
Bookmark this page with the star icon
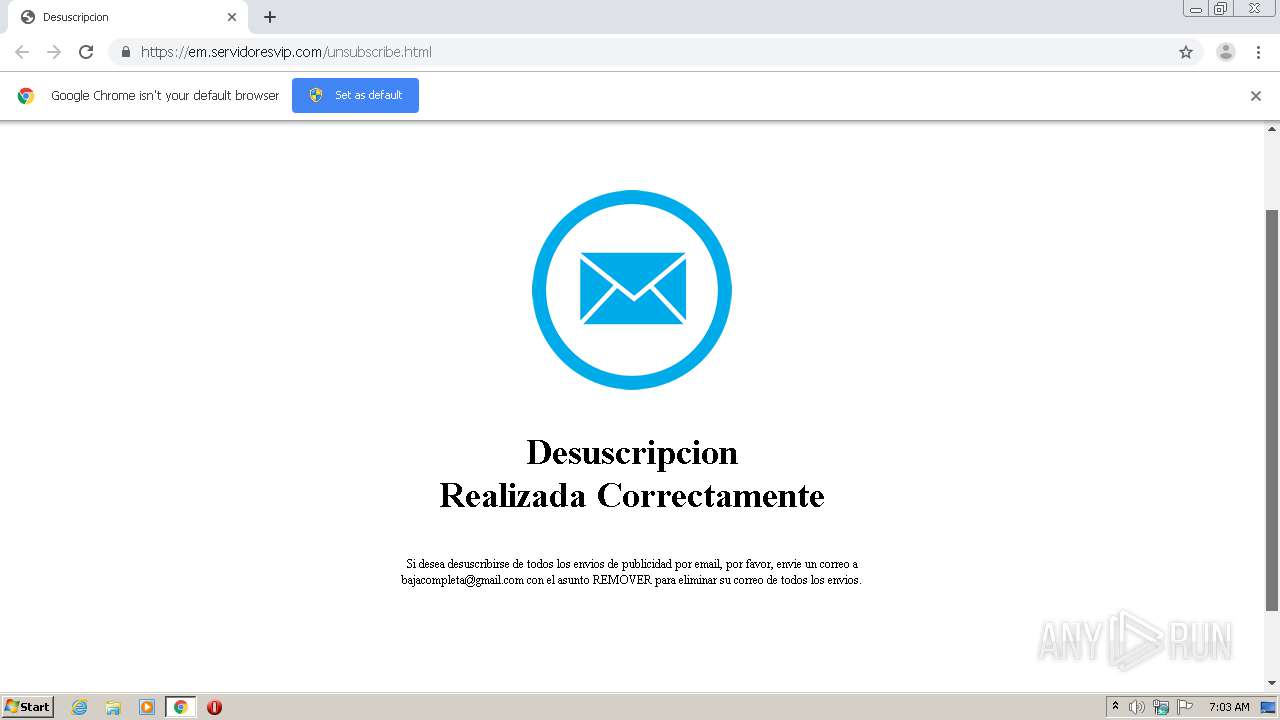coord(1186,52)
